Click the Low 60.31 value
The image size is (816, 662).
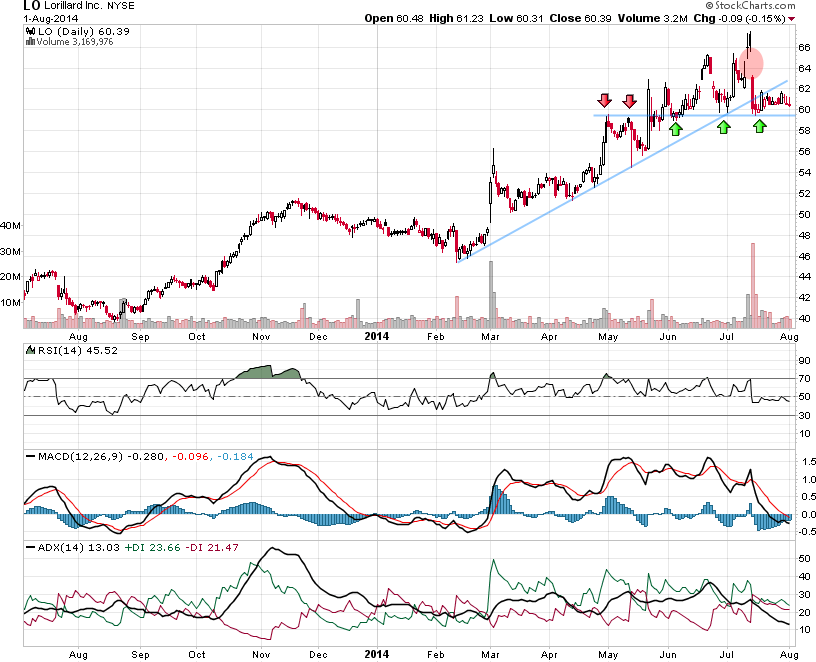click(516, 18)
